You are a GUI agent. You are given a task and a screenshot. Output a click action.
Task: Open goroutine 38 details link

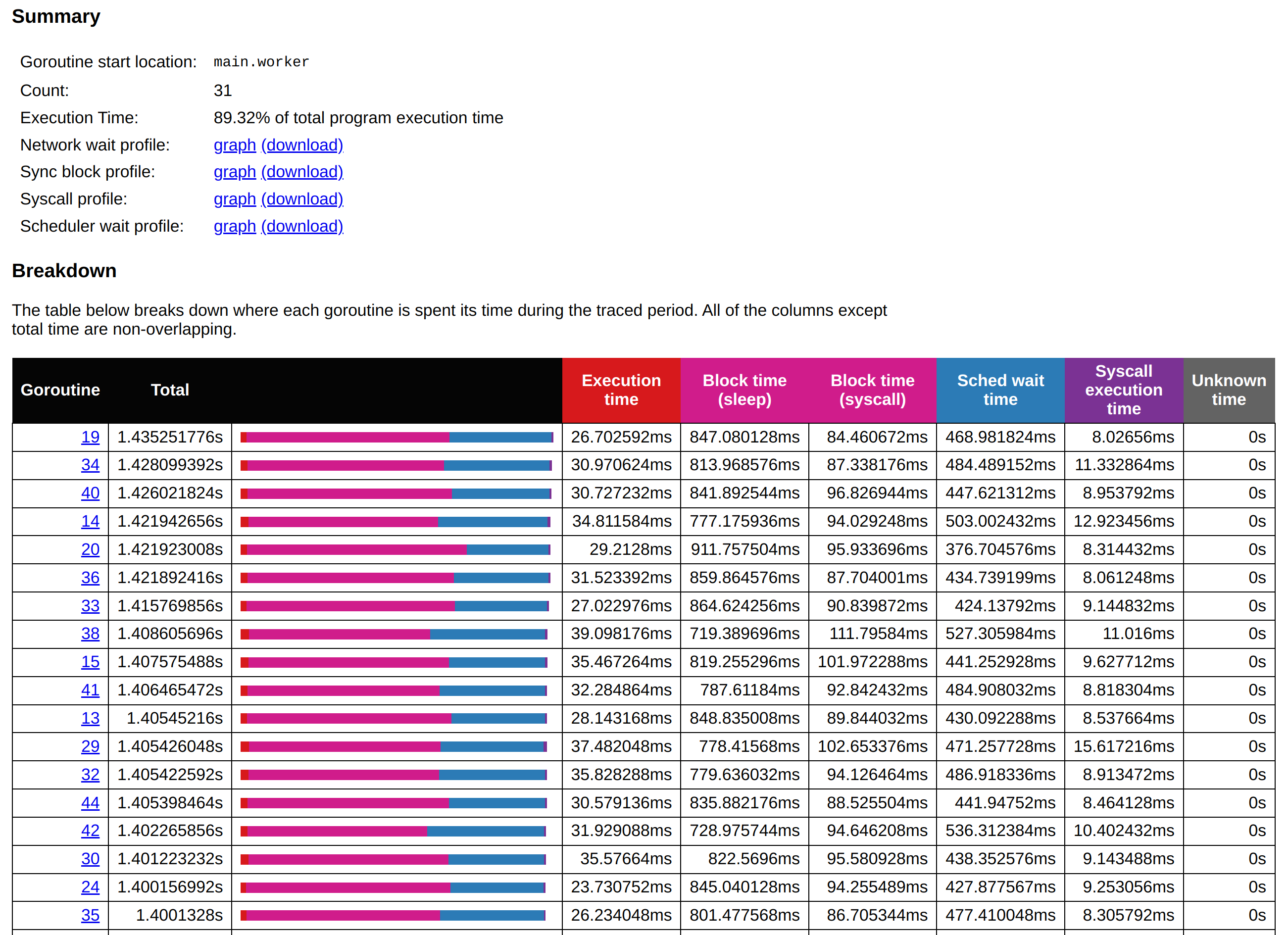pyautogui.click(x=90, y=634)
